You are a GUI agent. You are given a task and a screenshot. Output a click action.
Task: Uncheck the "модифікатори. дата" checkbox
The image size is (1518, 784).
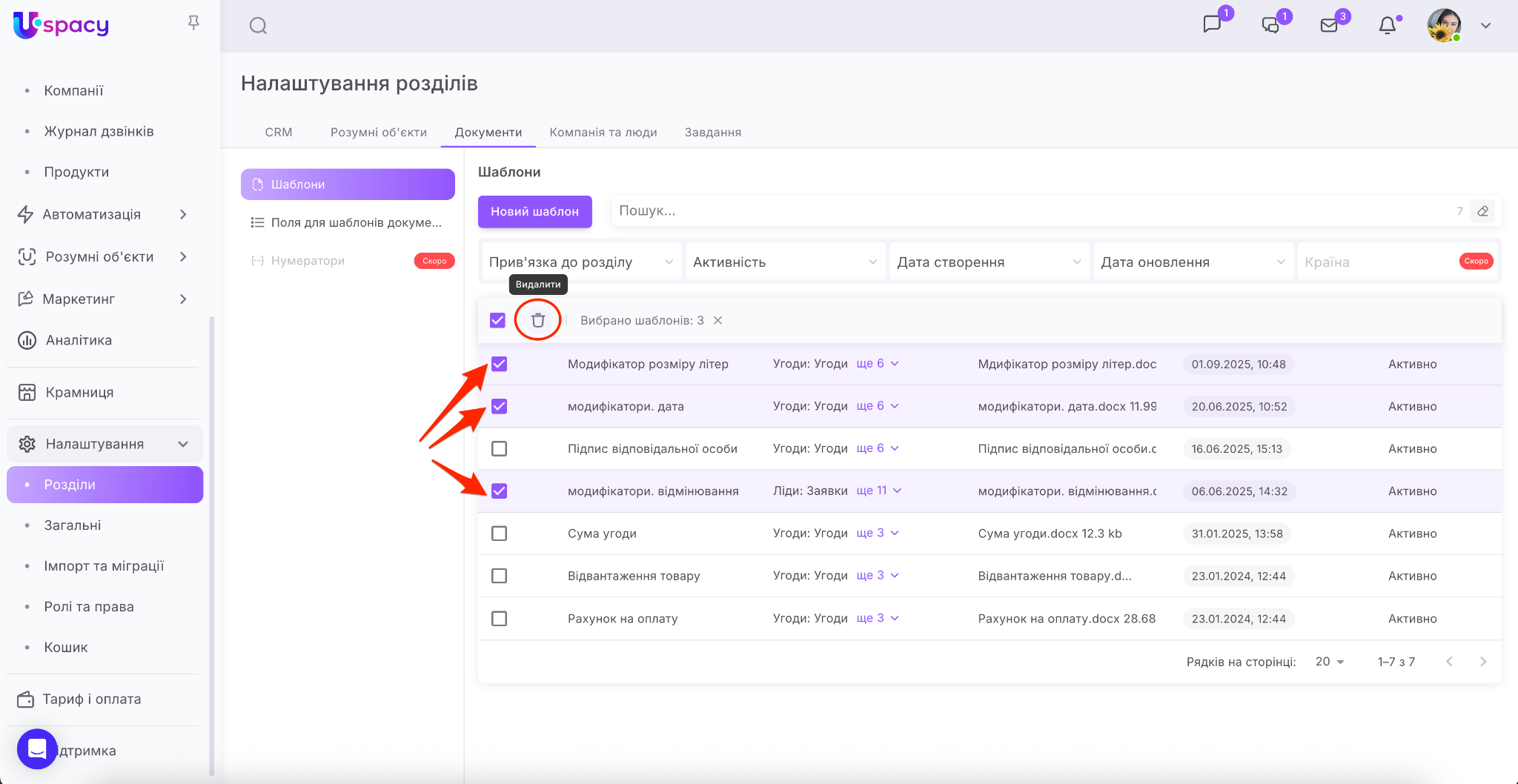pos(500,406)
